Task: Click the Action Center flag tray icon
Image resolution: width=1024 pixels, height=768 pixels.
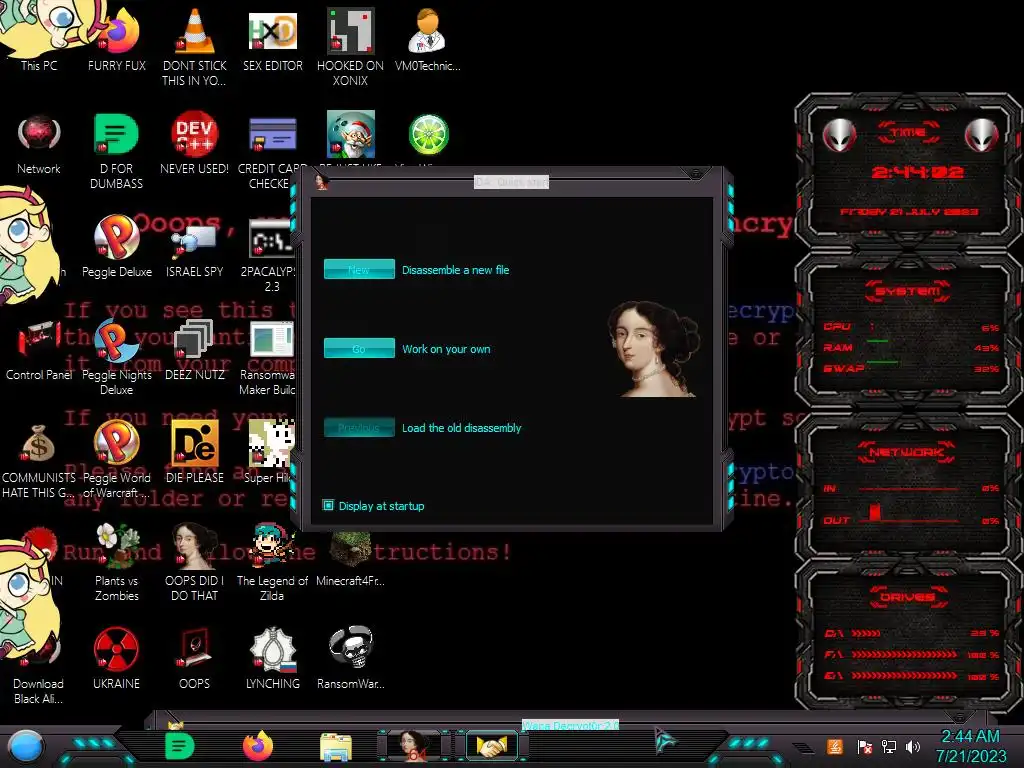Action: point(864,746)
